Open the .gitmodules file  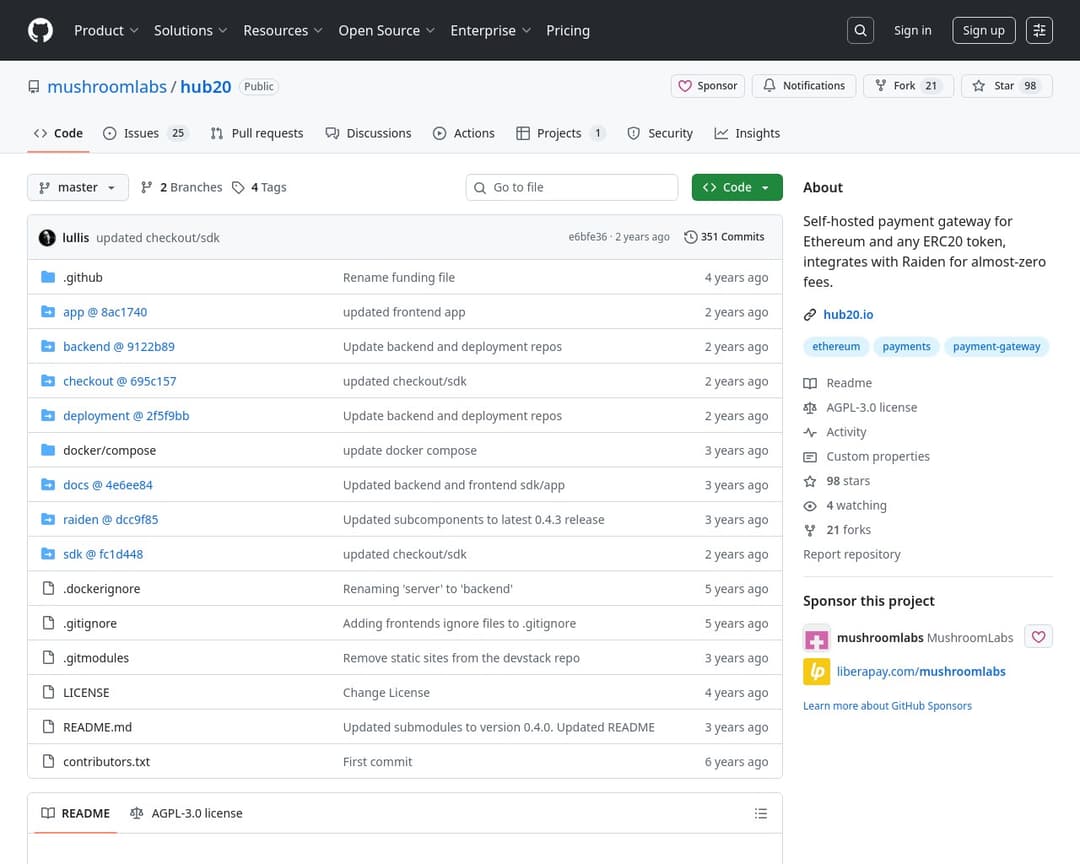pyautogui.click(x=96, y=658)
